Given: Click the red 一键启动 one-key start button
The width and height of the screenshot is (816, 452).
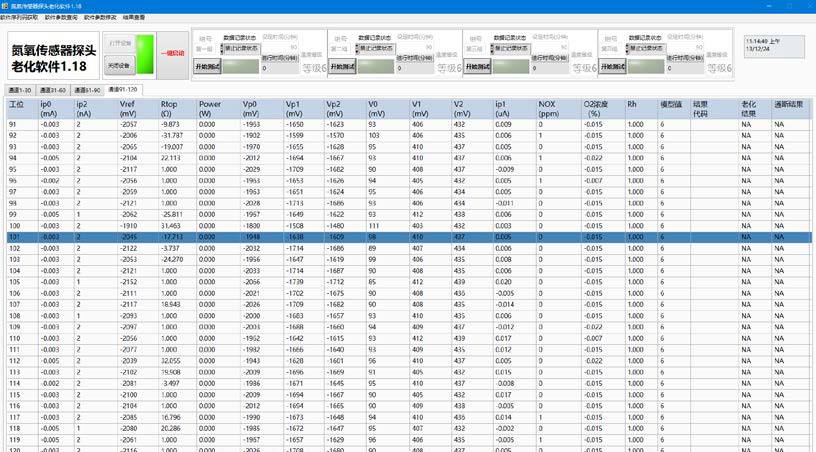Looking at the screenshot, I should 172,54.
